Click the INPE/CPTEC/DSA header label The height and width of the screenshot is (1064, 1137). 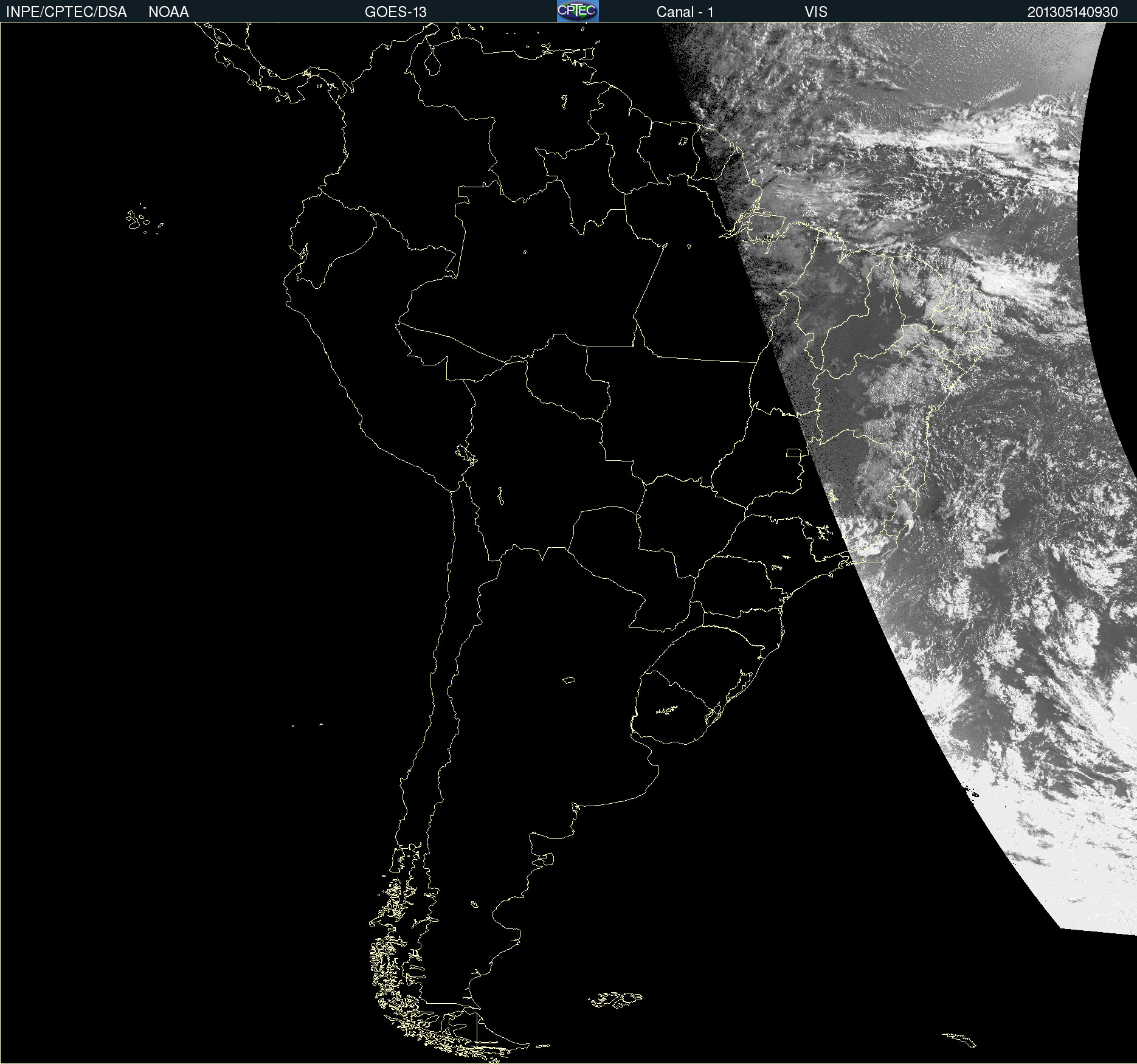[x=66, y=12]
